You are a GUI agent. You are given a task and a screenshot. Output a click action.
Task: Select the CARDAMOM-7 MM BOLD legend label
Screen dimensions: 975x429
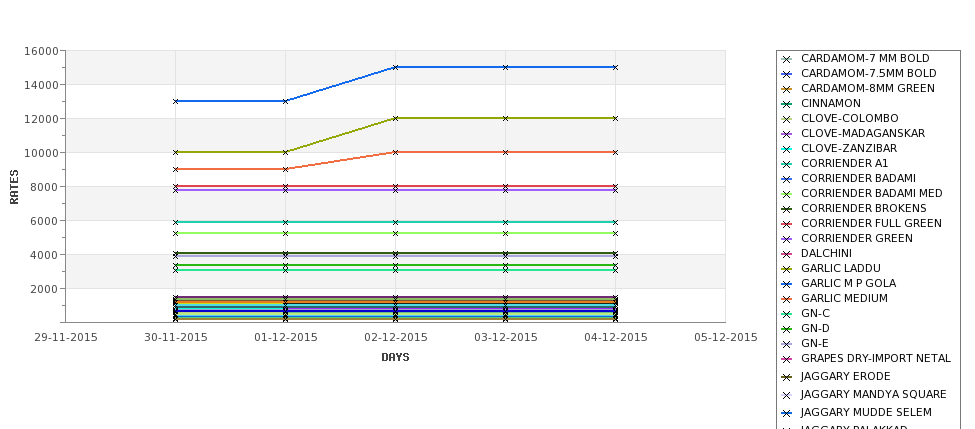(x=865, y=58)
